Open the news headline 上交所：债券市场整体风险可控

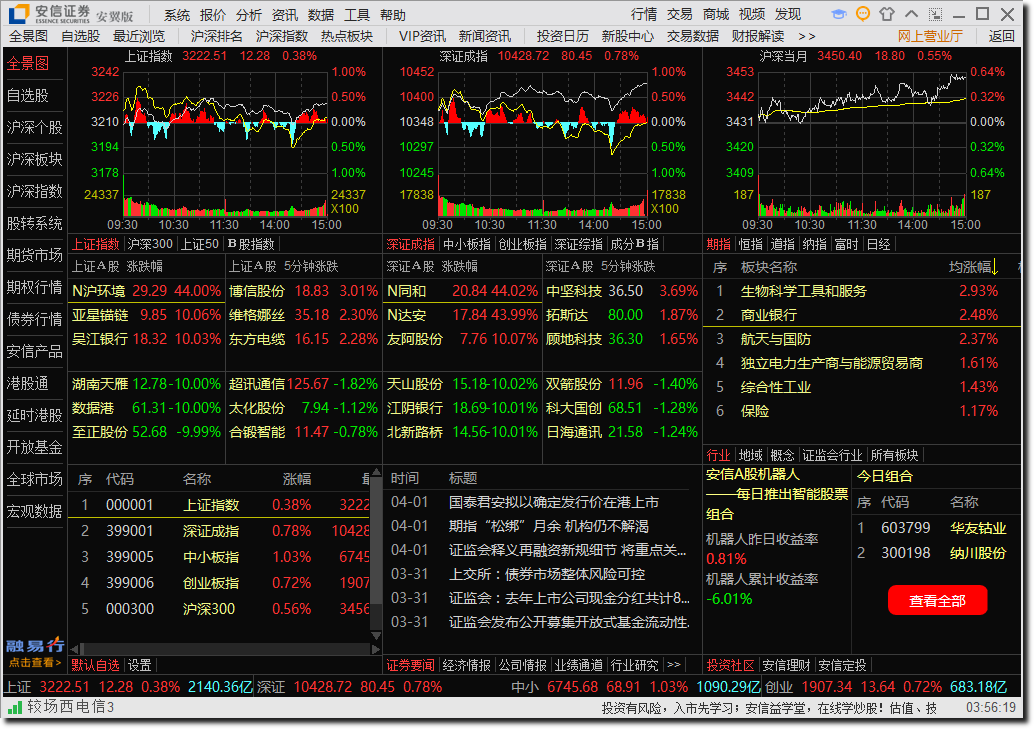pyautogui.click(x=547, y=574)
